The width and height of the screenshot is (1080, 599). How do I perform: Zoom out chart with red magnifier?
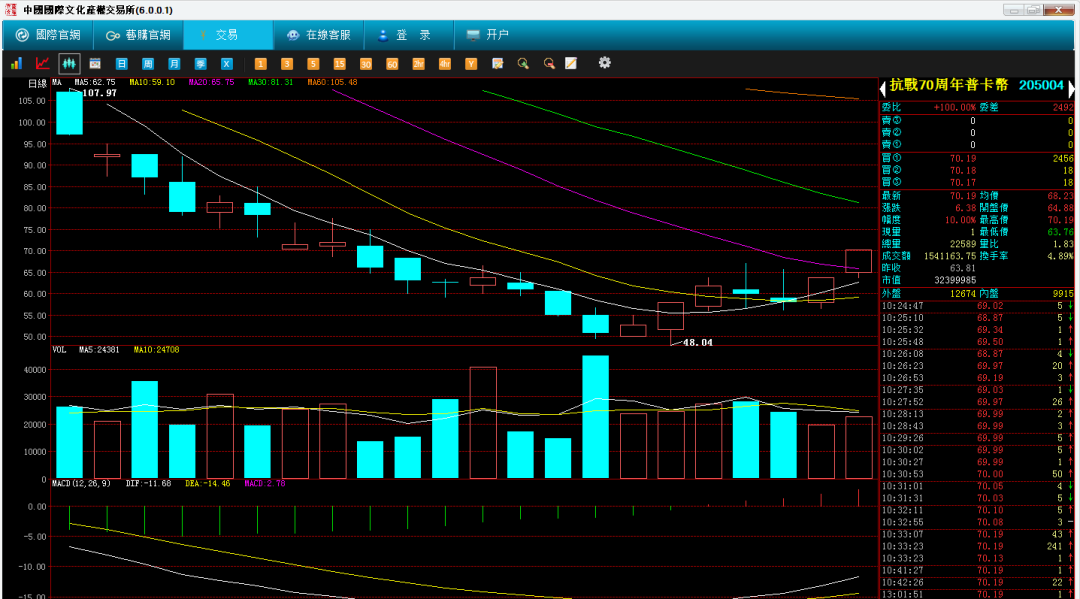coord(549,63)
